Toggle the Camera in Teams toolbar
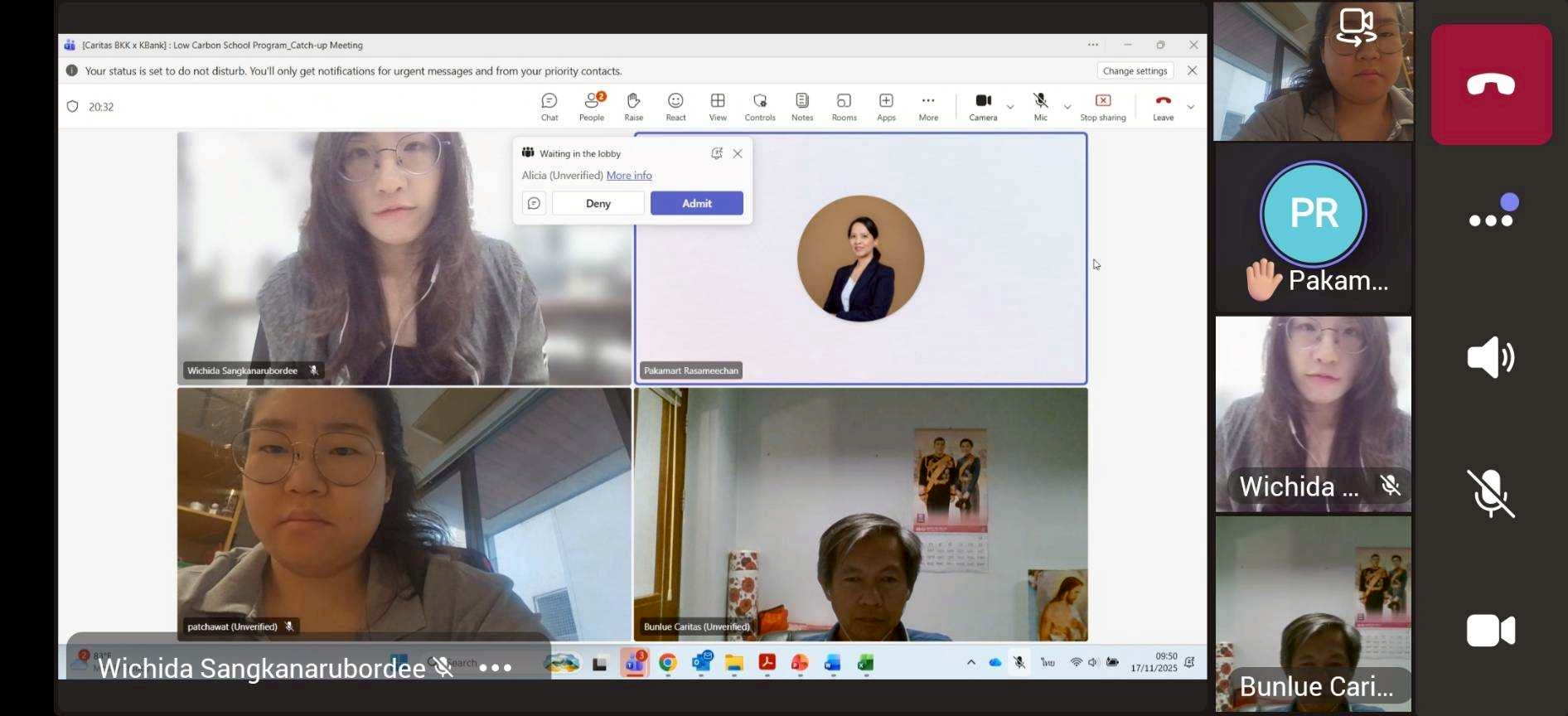Viewport: 1568px width, 716px height. tap(983, 106)
